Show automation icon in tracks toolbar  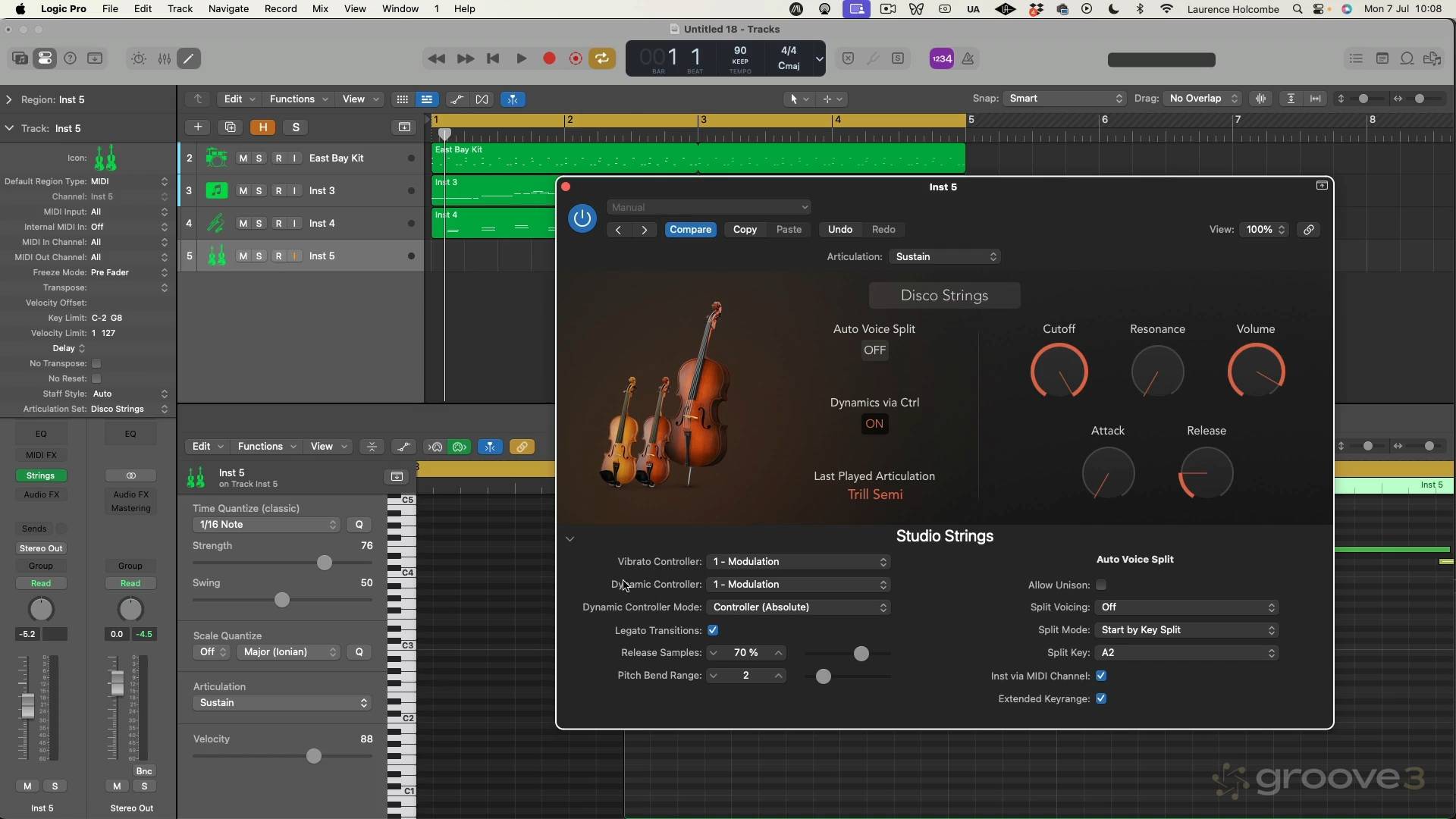457,99
